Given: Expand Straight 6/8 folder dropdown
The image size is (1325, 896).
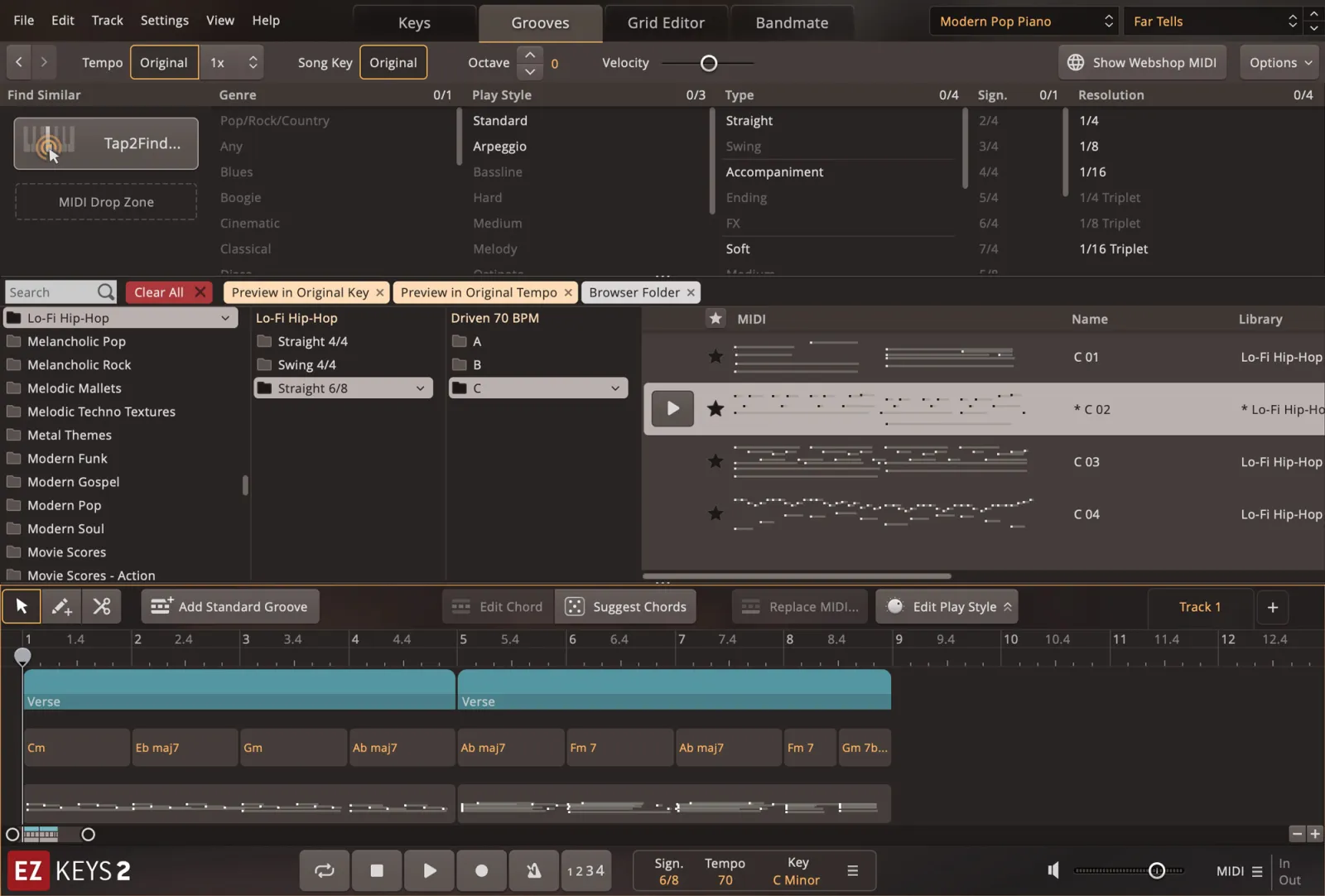Looking at the screenshot, I should click(x=421, y=388).
